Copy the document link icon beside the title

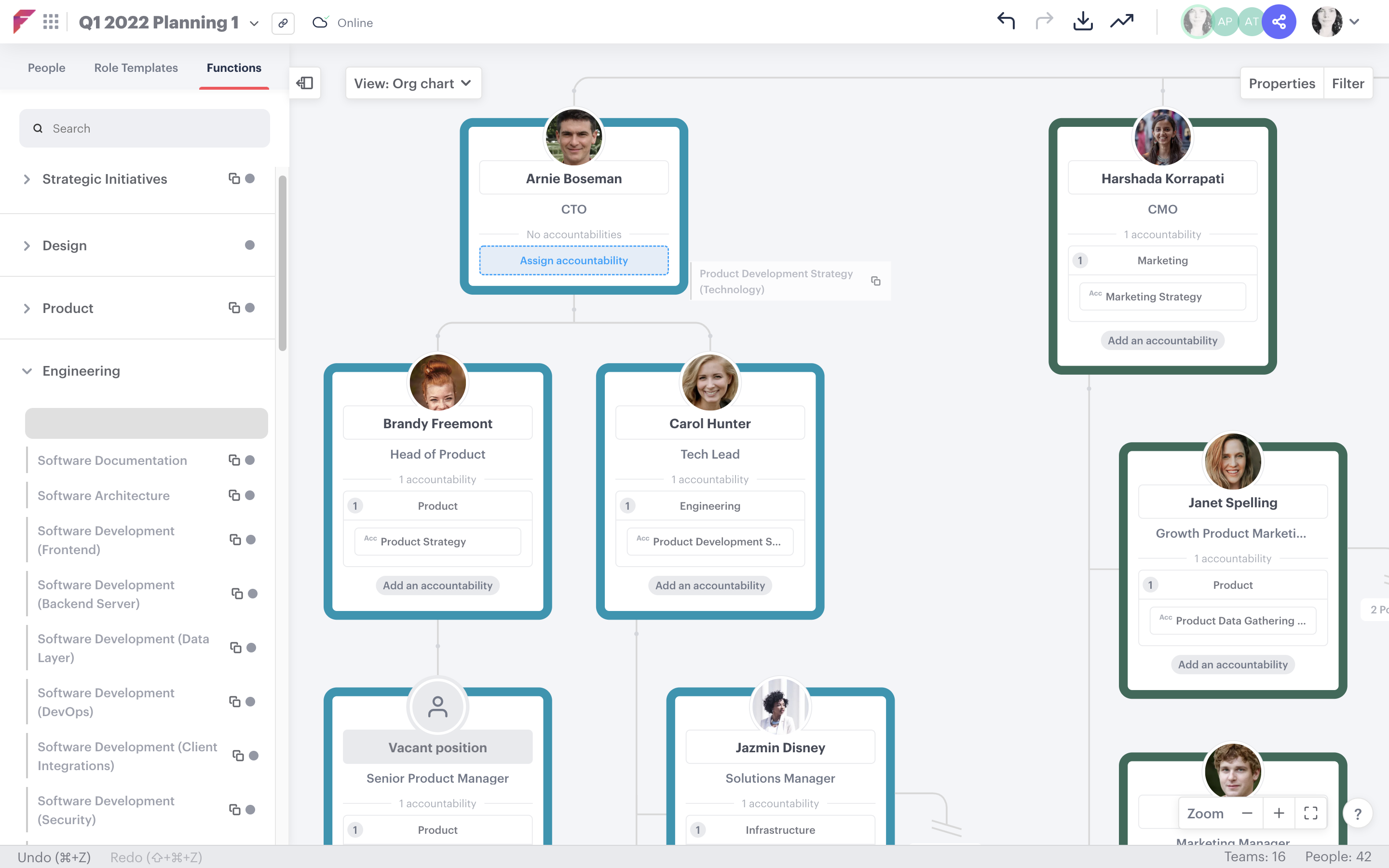[x=283, y=24]
